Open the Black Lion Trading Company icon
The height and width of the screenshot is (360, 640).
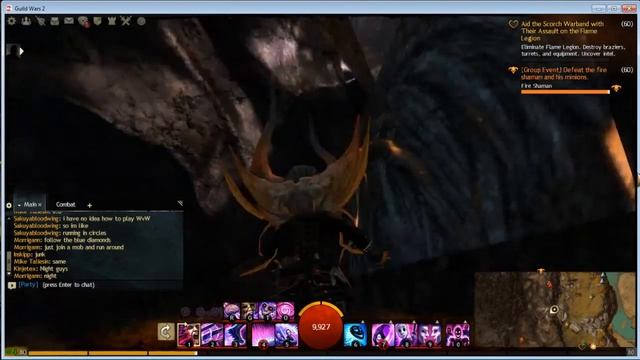pyautogui.click(x=83, y=21)
